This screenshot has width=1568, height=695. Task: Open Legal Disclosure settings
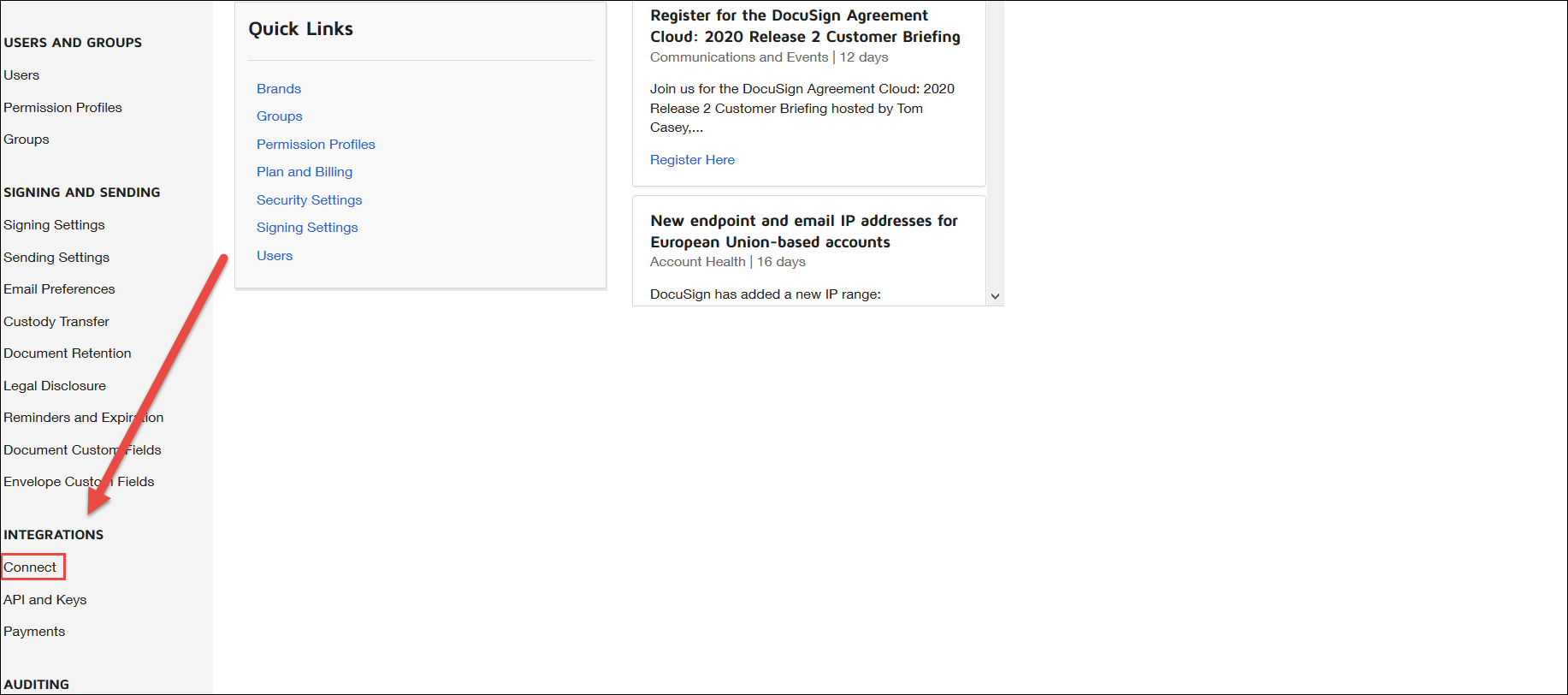55,386
